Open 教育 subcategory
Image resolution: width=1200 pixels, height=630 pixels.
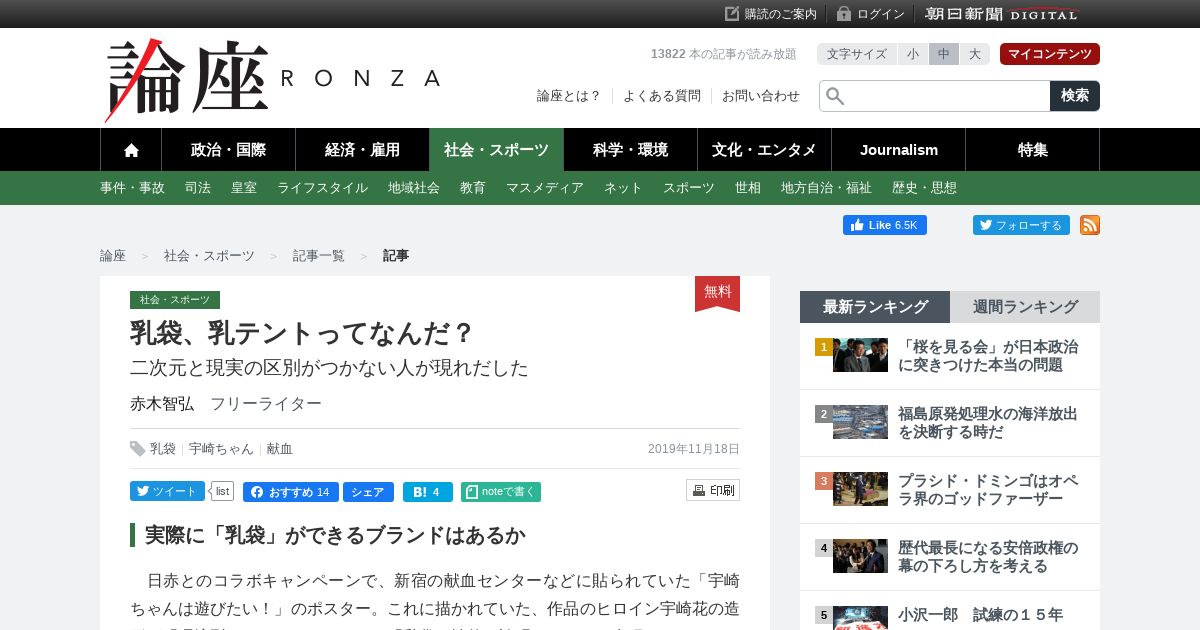pos(473,188)
